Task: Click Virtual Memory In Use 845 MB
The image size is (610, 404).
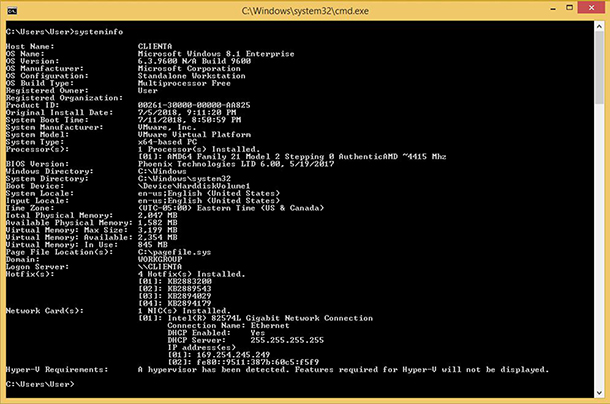Action: (x=152, y=245)
